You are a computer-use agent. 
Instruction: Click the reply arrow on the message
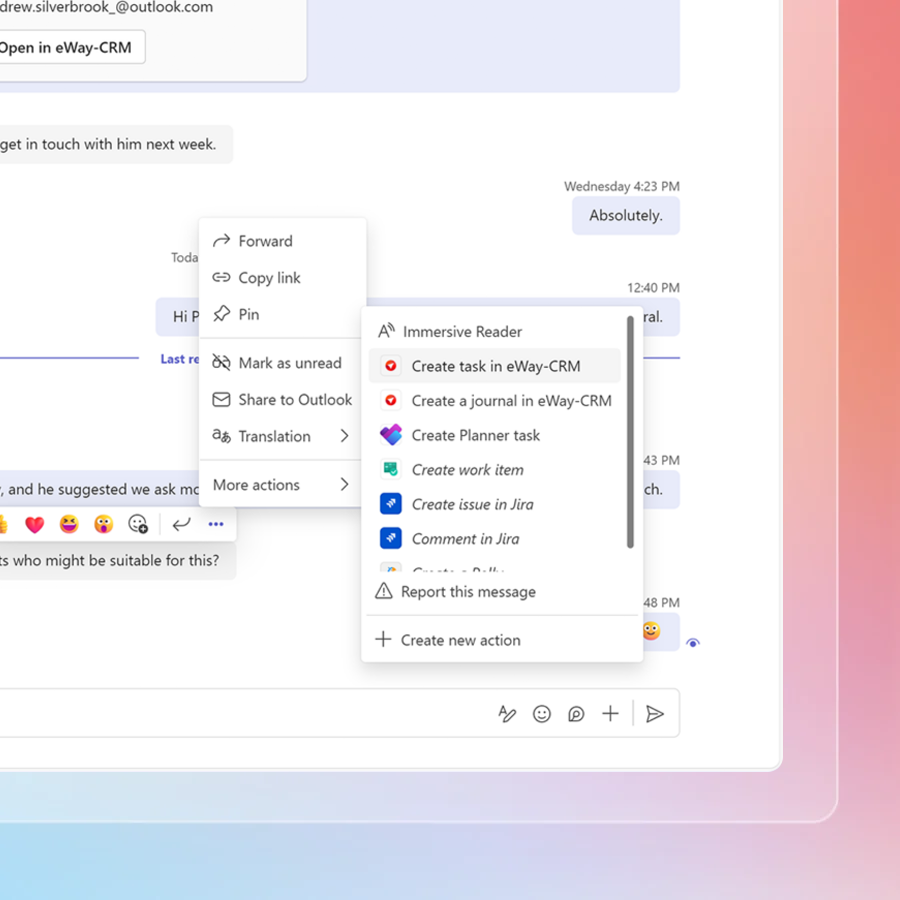pyautogui.click(x=181, y=524)
